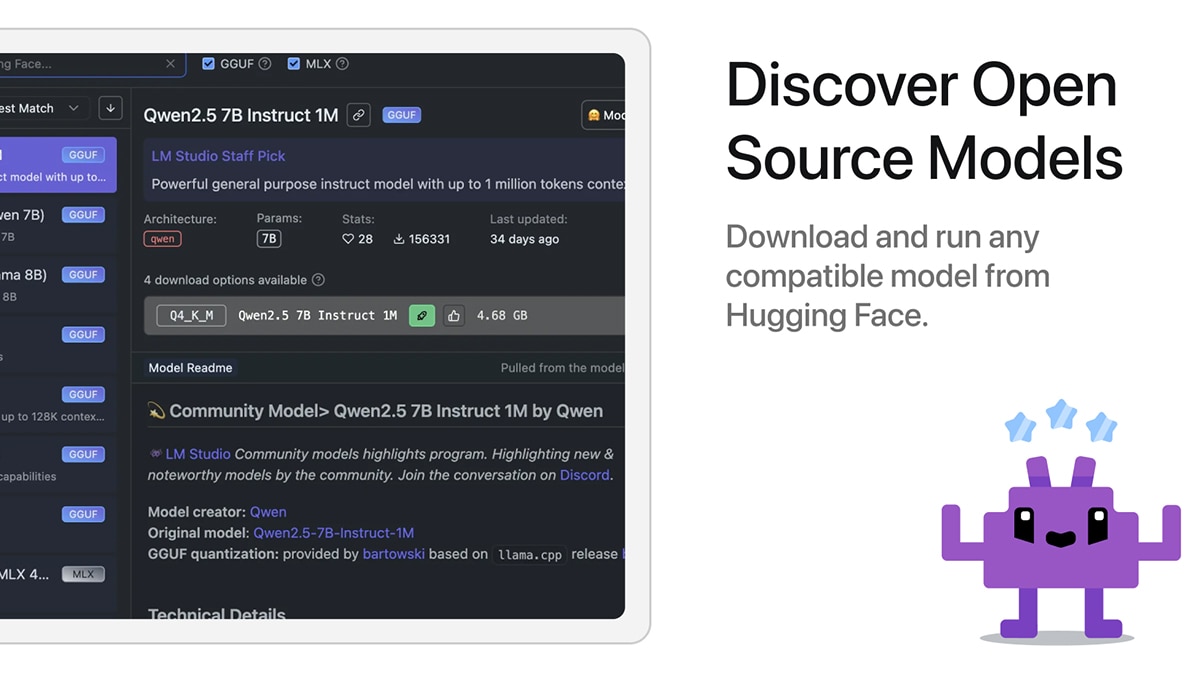This screenshot has width=1200, height=675.
Task: Click the download count icon beside 156331
Action: click(398, 239)
